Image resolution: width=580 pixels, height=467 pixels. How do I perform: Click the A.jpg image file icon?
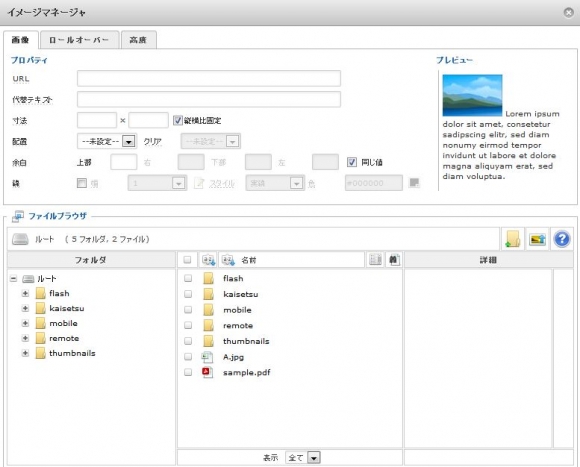(x=207, y=357)
